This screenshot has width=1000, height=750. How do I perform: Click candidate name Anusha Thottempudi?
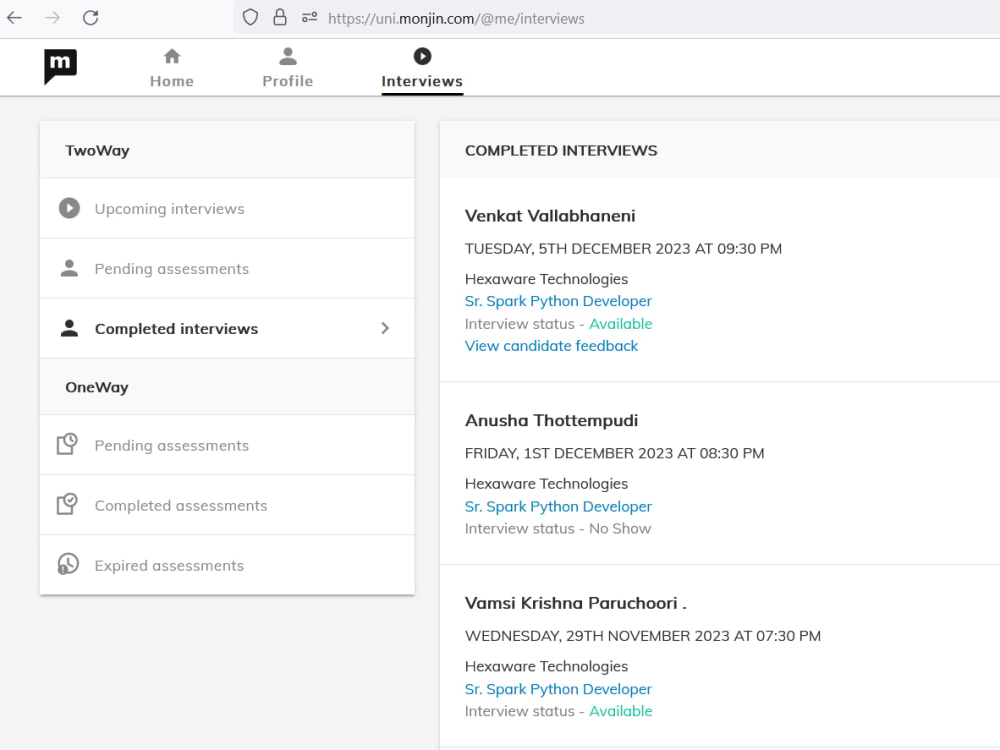(x=551, y=420)
